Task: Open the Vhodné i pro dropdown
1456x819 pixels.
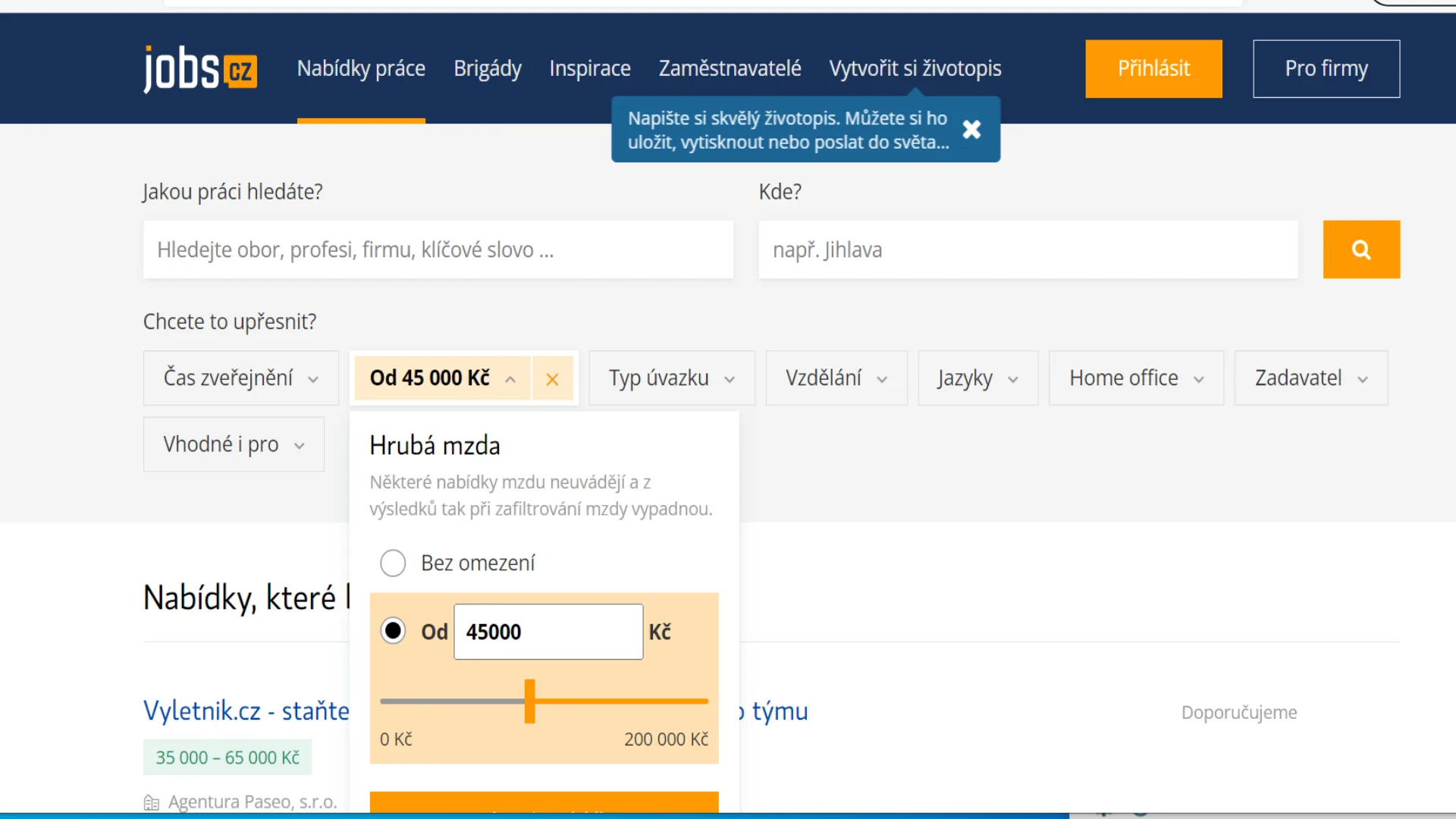Action: pyautogui.click(x=234, y=444)
